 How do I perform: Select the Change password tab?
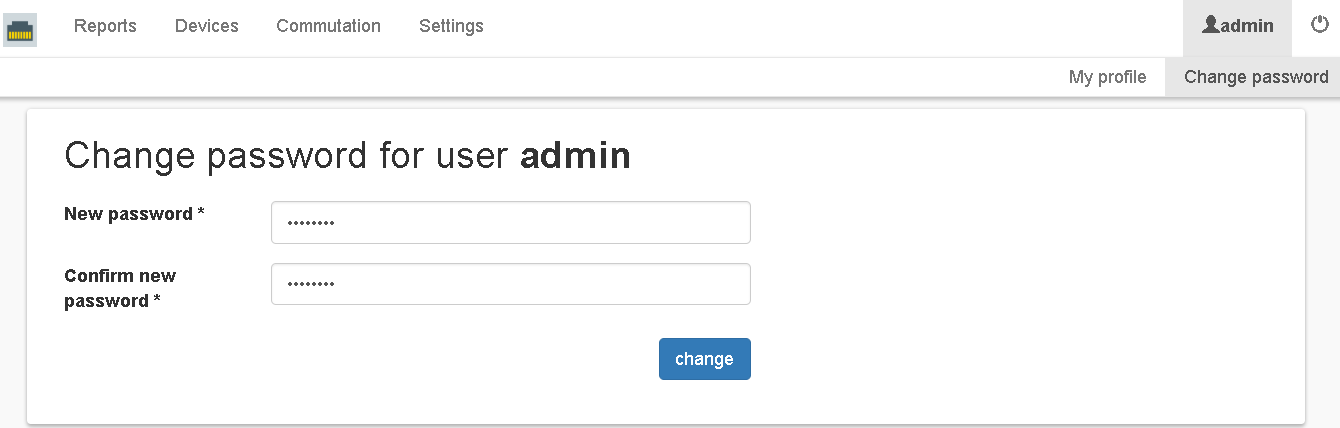pyautogui.click(x=1256, y=77)
